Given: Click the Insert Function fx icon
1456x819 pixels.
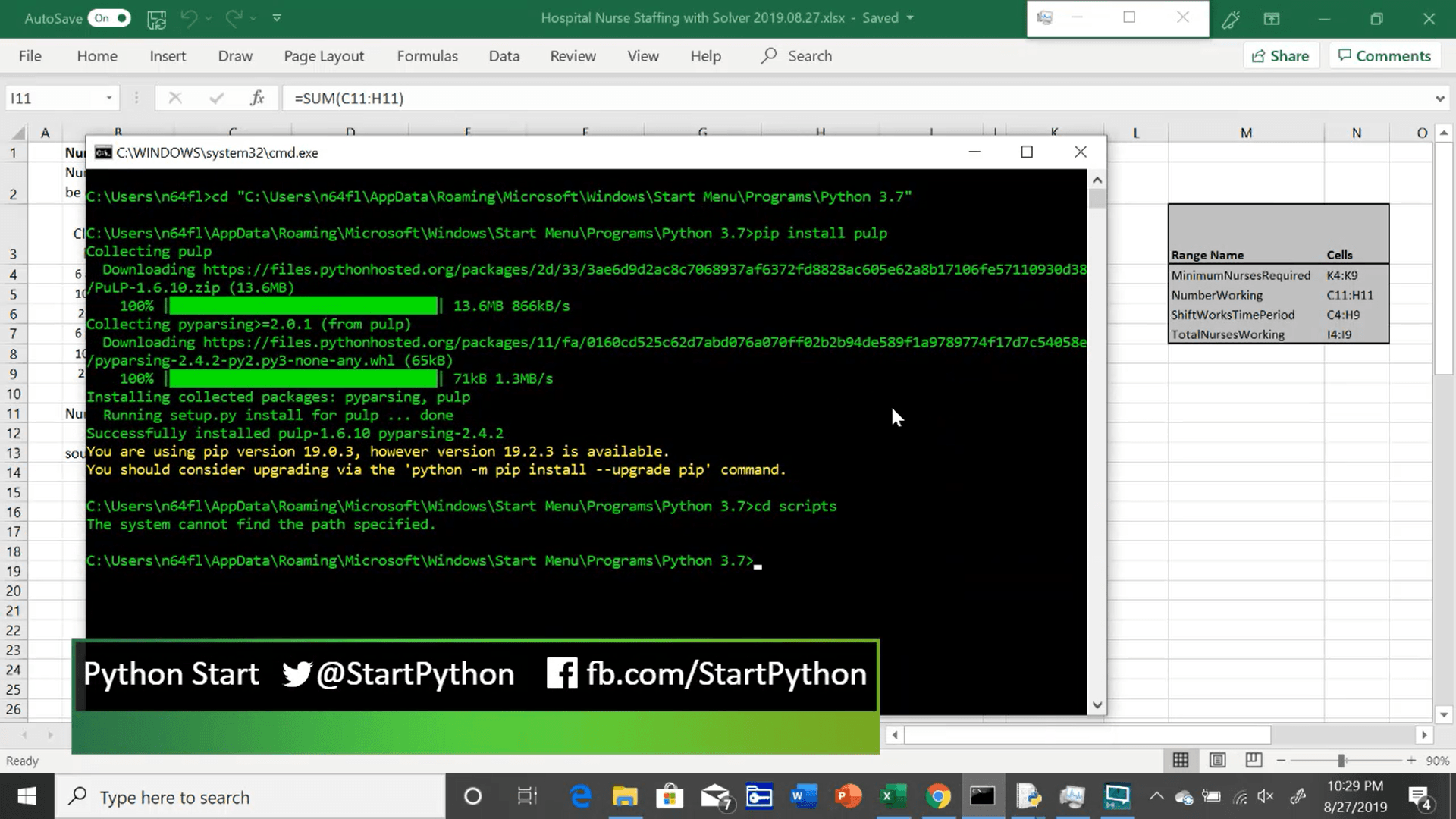Looking at the screenshot, I should coord(257,98).
